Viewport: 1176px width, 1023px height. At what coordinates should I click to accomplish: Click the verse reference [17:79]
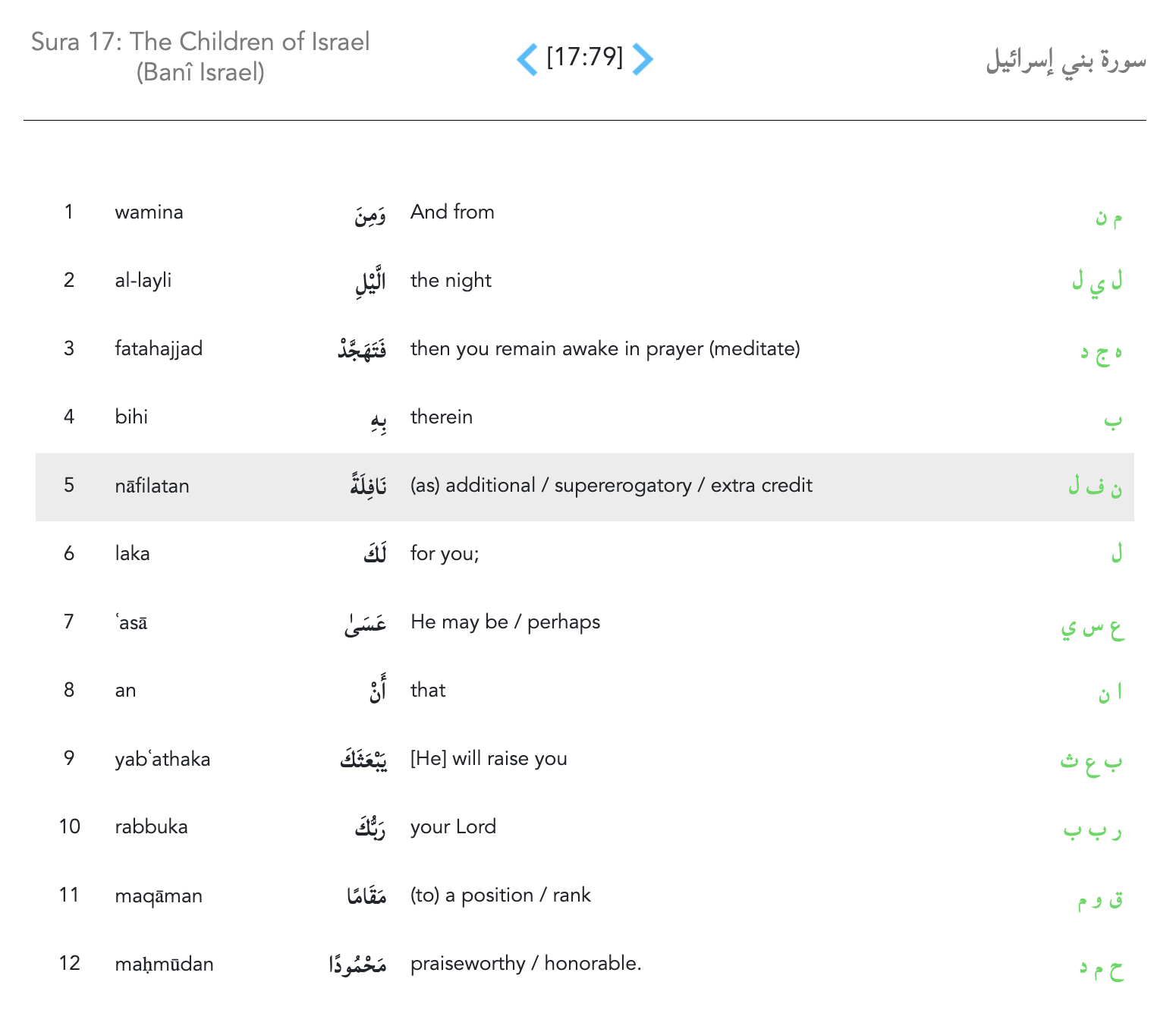(584, 57)
